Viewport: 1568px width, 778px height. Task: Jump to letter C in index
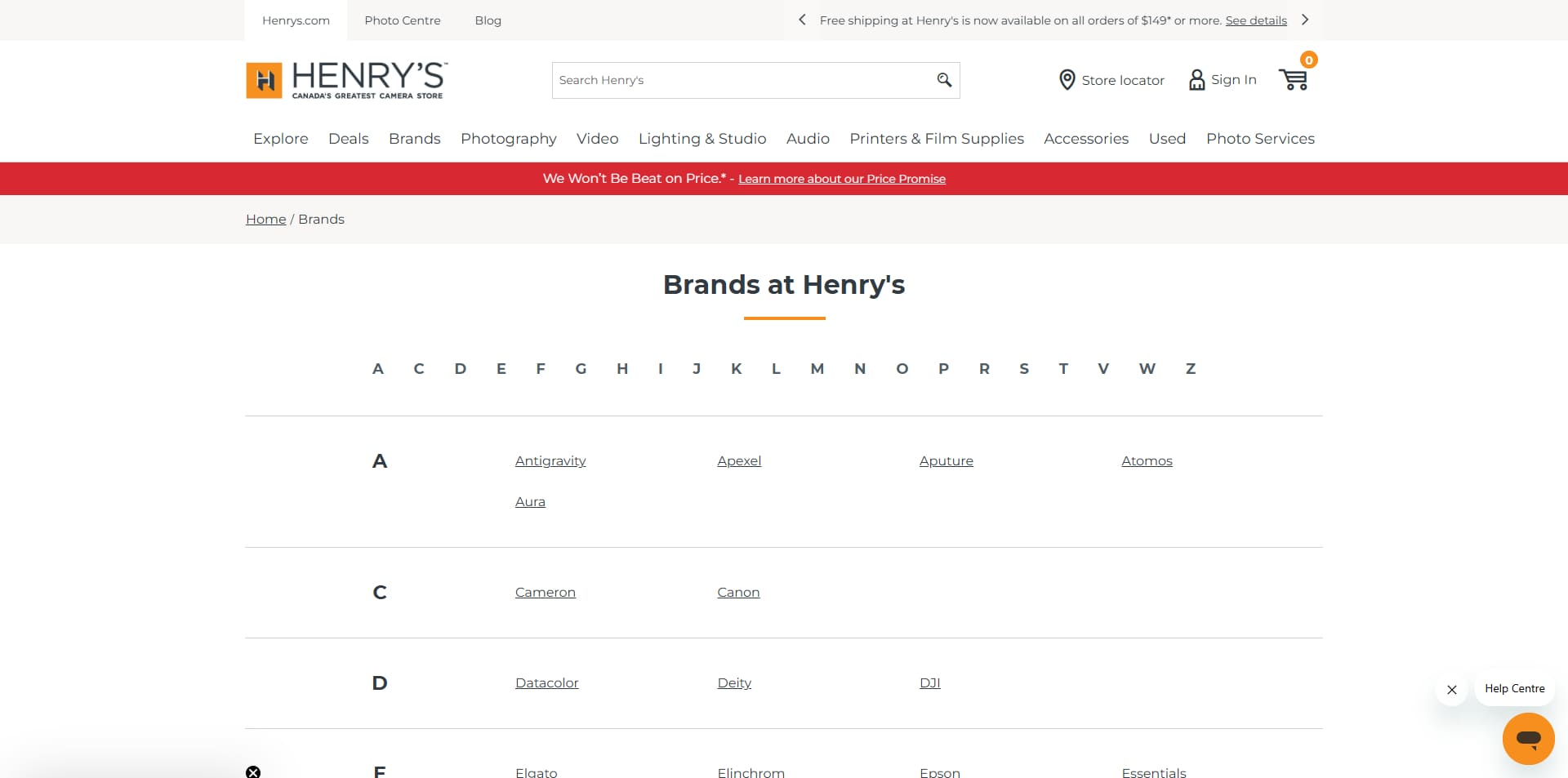click(x=419, y=369)
